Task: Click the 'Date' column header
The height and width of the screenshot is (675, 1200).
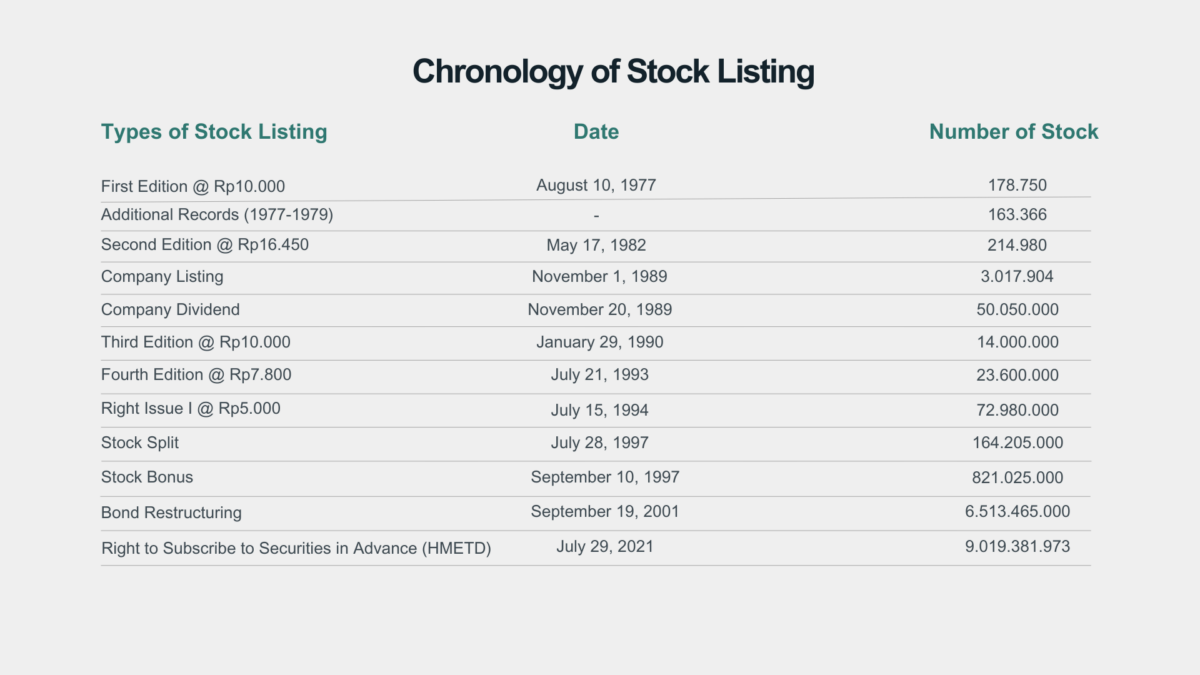Action: point(596,132)
